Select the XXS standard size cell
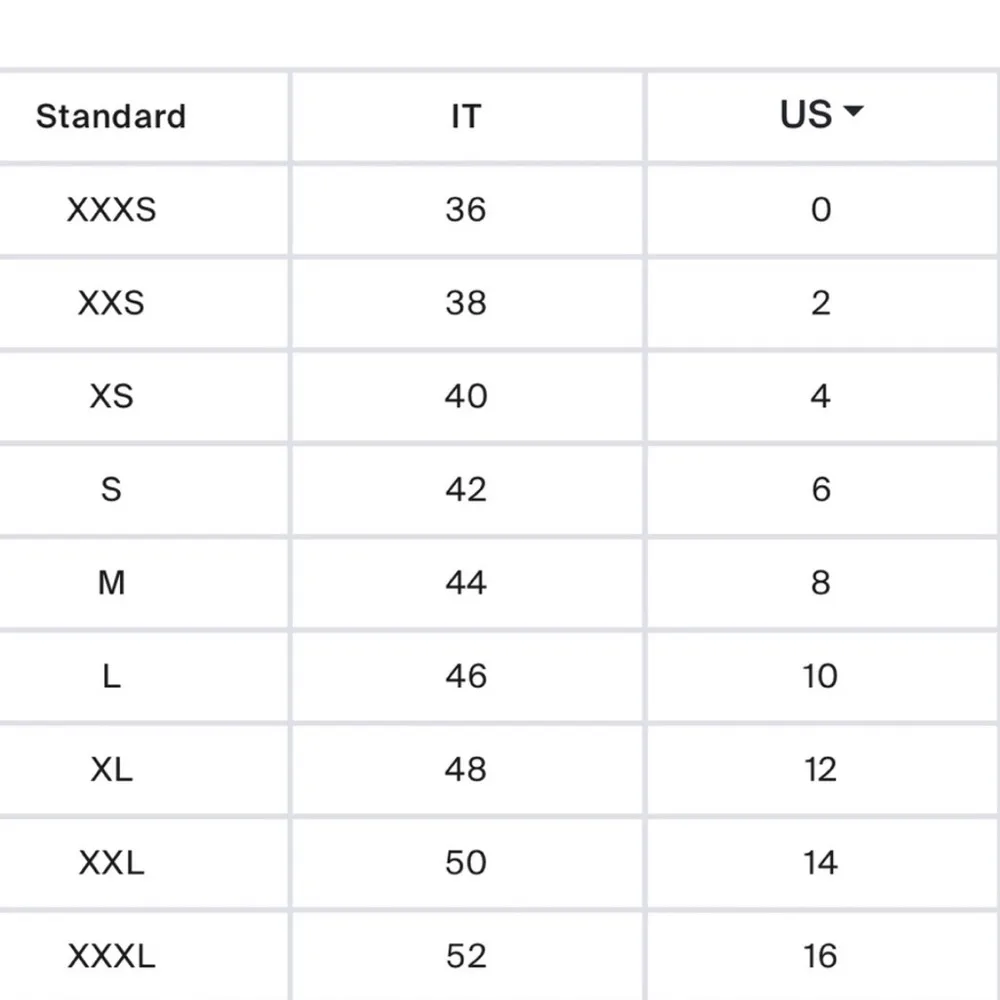The width and height of the screenshot is (1000, 1000). pyautogui.click(x=111, y=303)
